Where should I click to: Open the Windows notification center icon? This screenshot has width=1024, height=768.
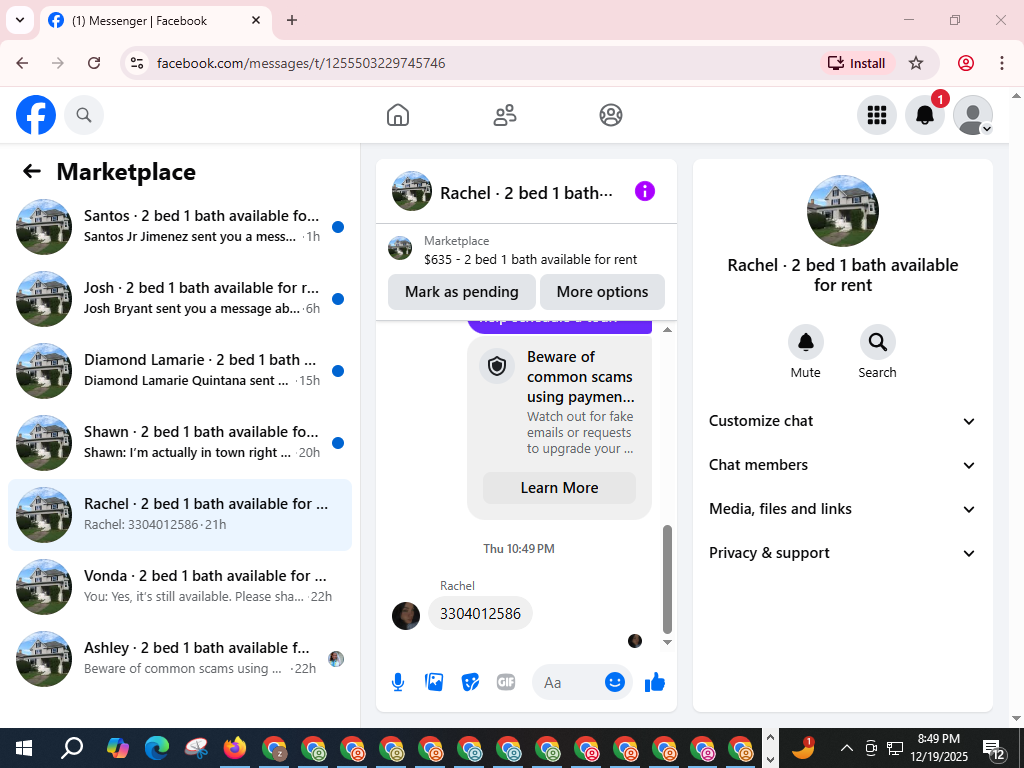994,748
